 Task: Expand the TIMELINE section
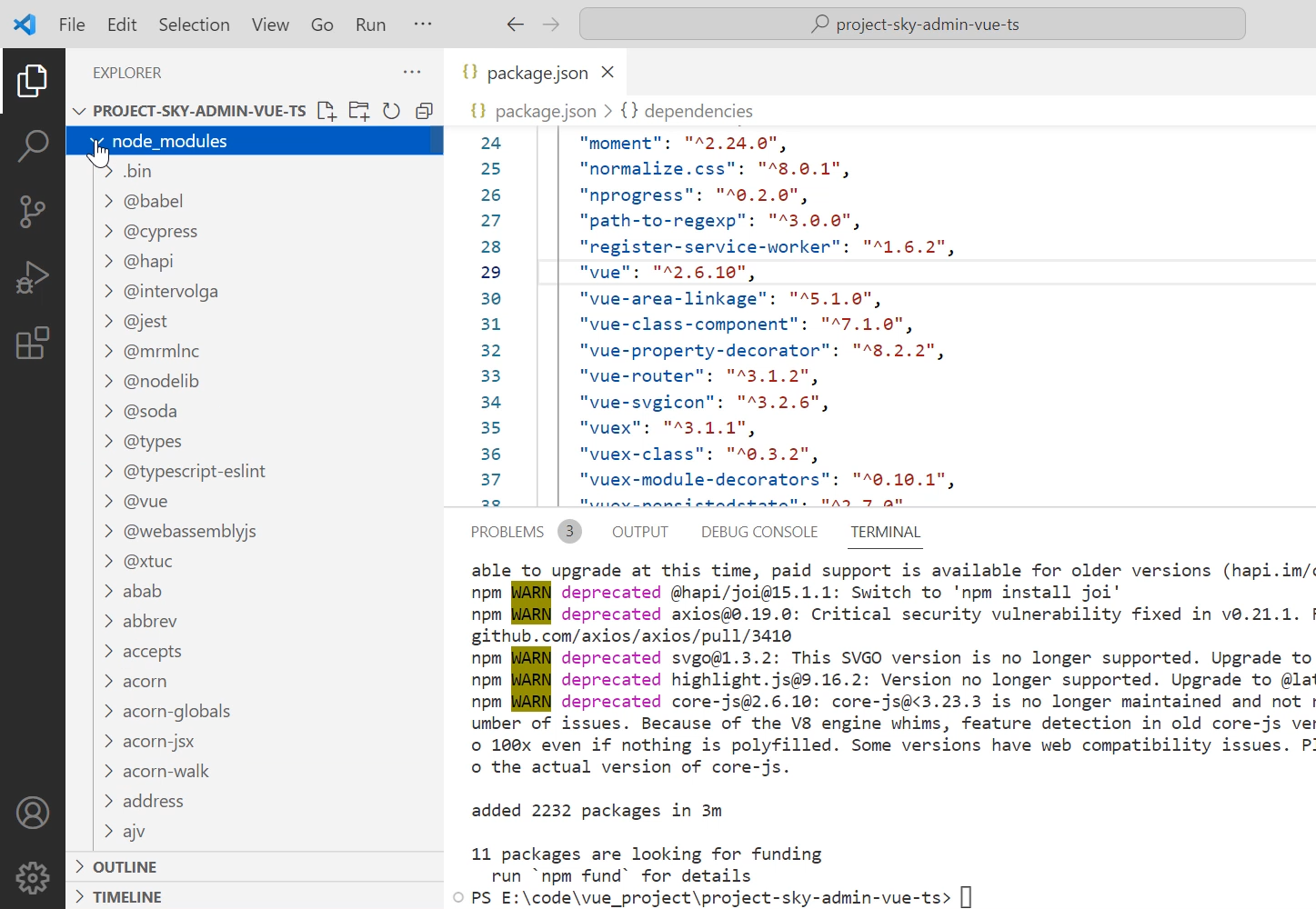126,897
